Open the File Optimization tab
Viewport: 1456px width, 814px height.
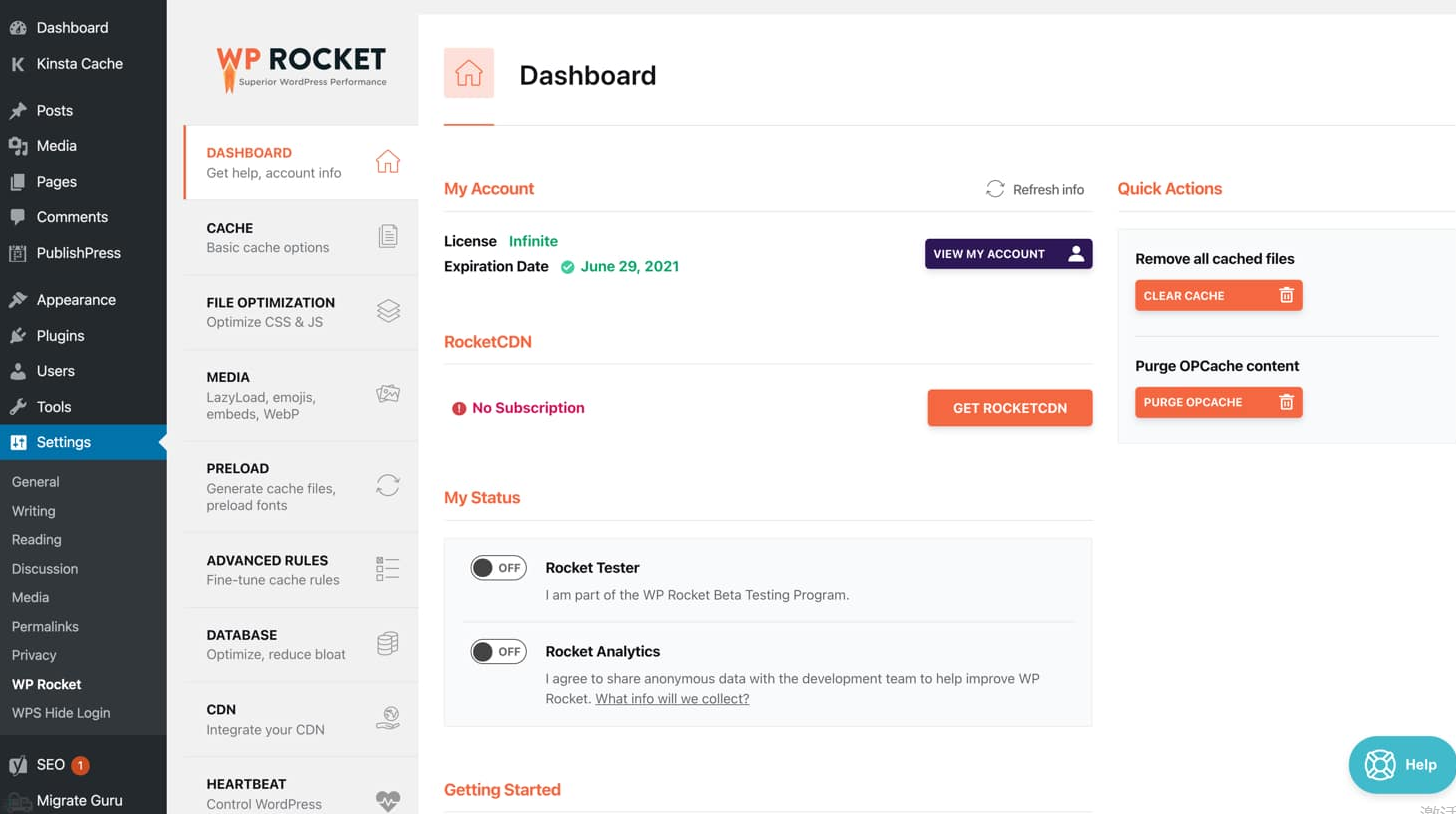[301, 312]
